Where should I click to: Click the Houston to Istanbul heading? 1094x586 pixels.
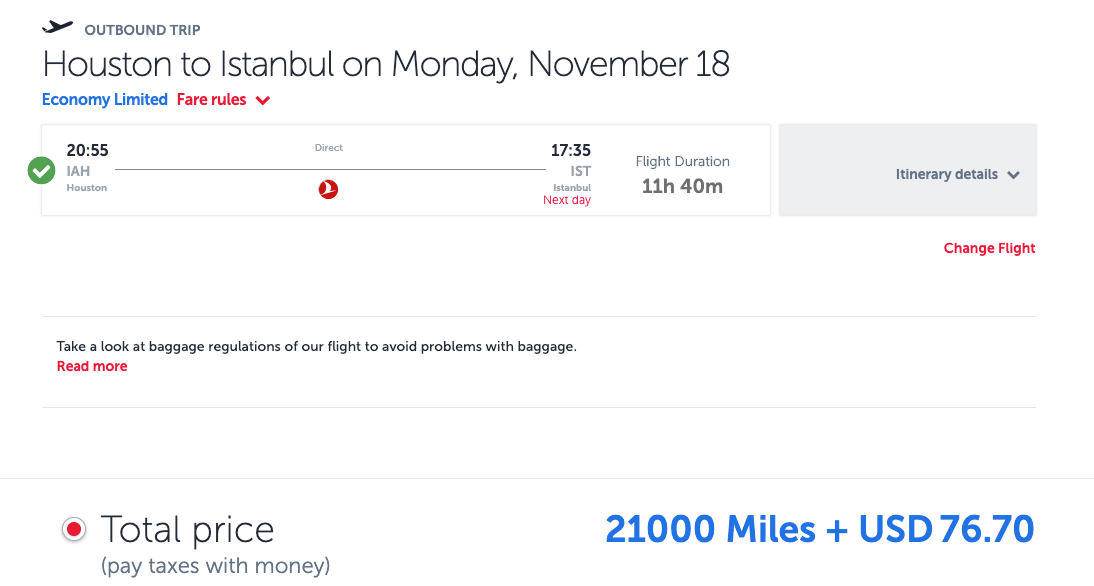pos(386,64)
